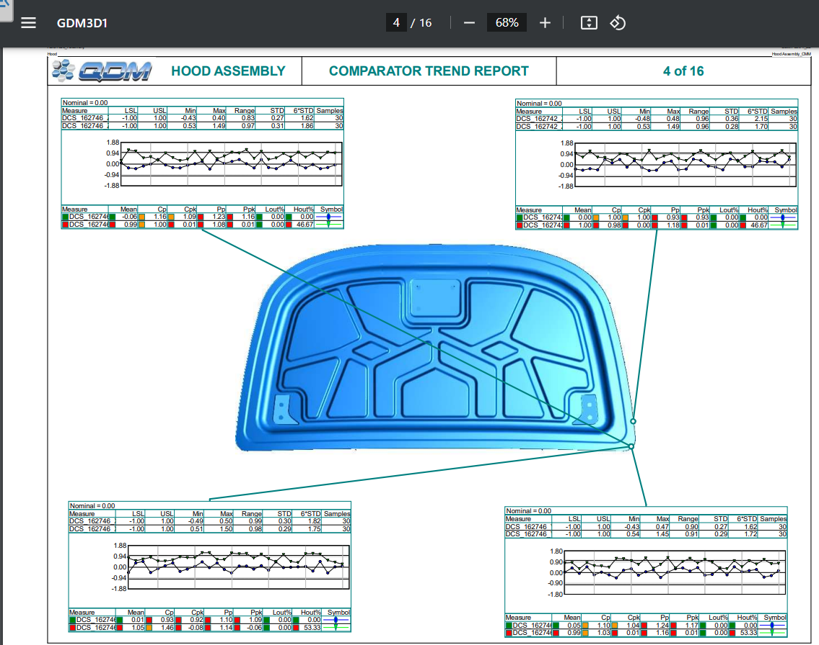Click the 1.04 Cpk value

coord(633,625)
